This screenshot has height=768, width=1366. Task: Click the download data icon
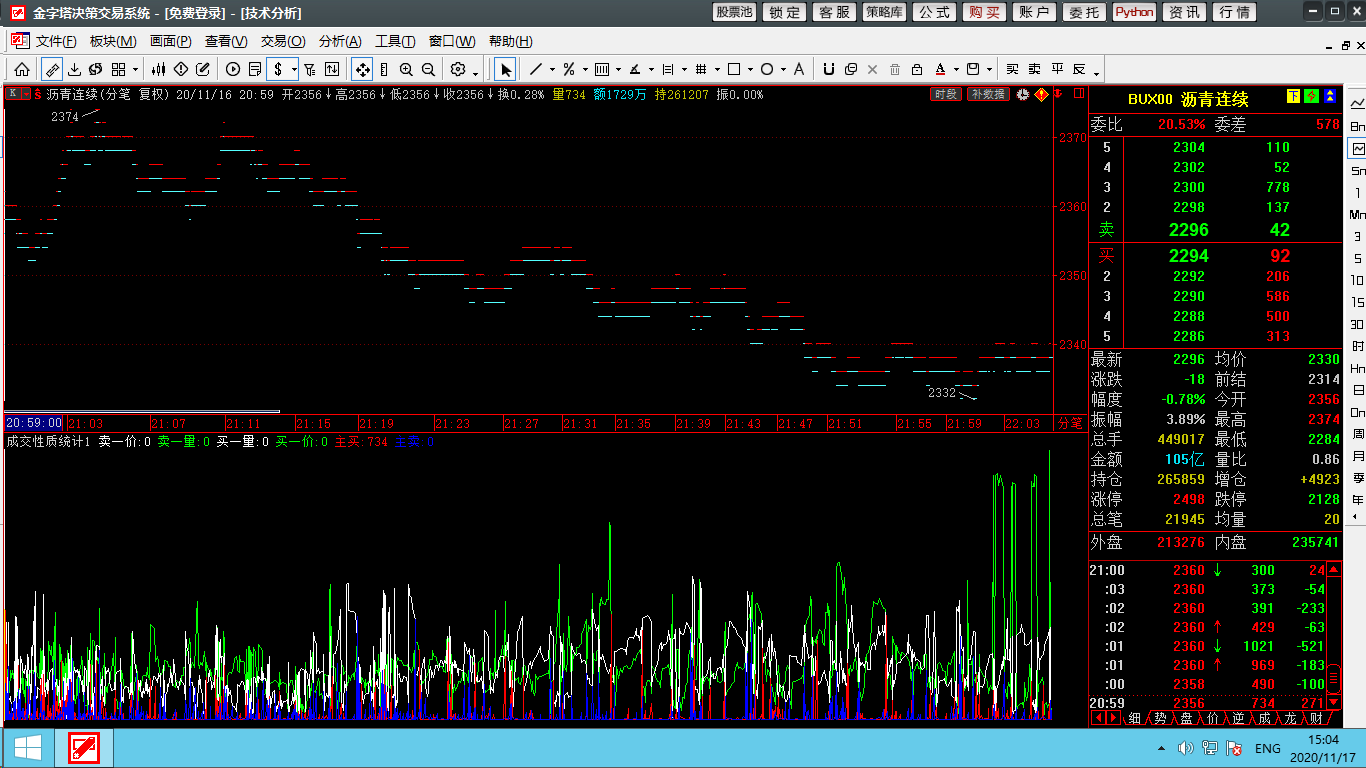click(x=74, y=69)
